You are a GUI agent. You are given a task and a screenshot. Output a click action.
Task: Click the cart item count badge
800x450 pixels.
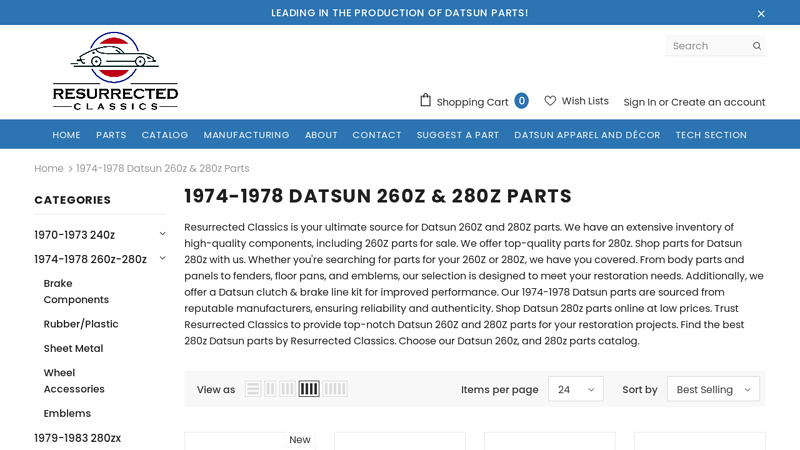[521, 101]
